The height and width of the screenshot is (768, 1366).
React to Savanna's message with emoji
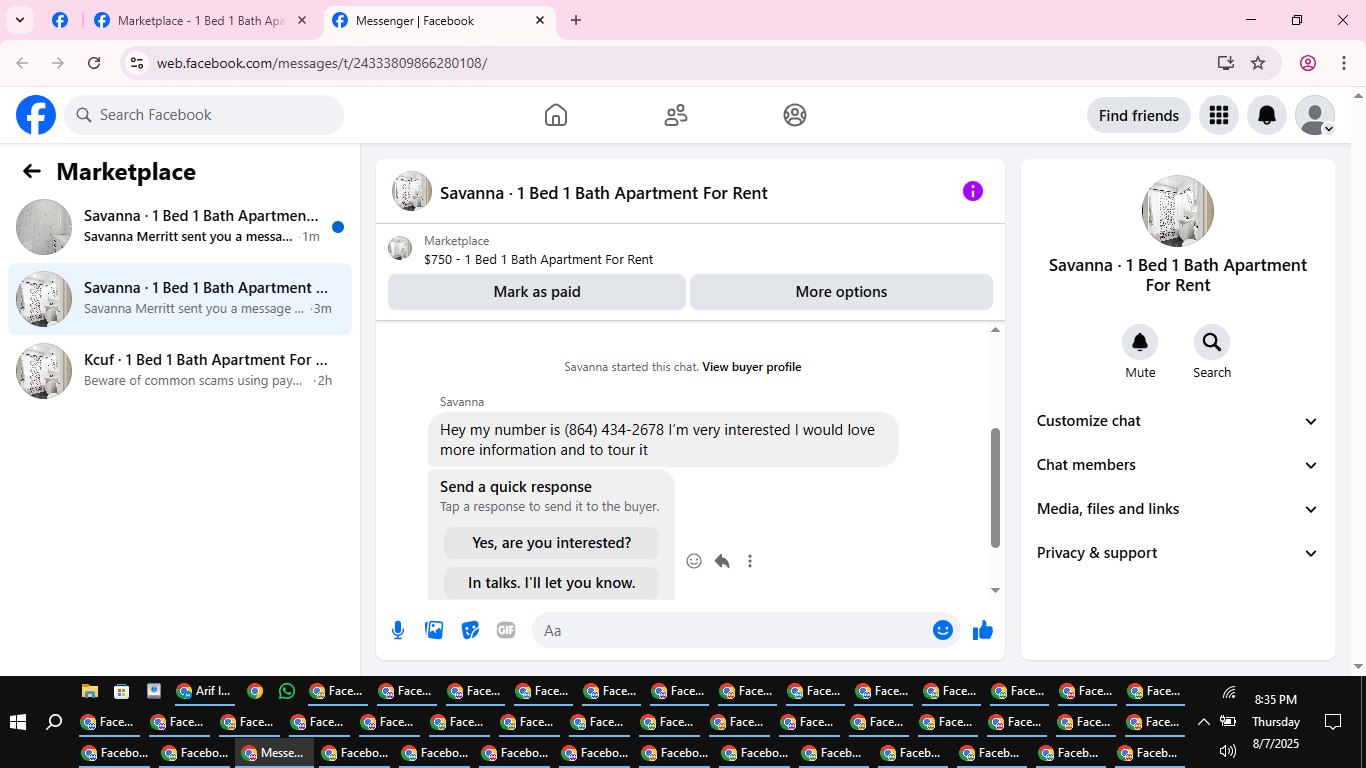pyautogui.click(x=694, y=561)
